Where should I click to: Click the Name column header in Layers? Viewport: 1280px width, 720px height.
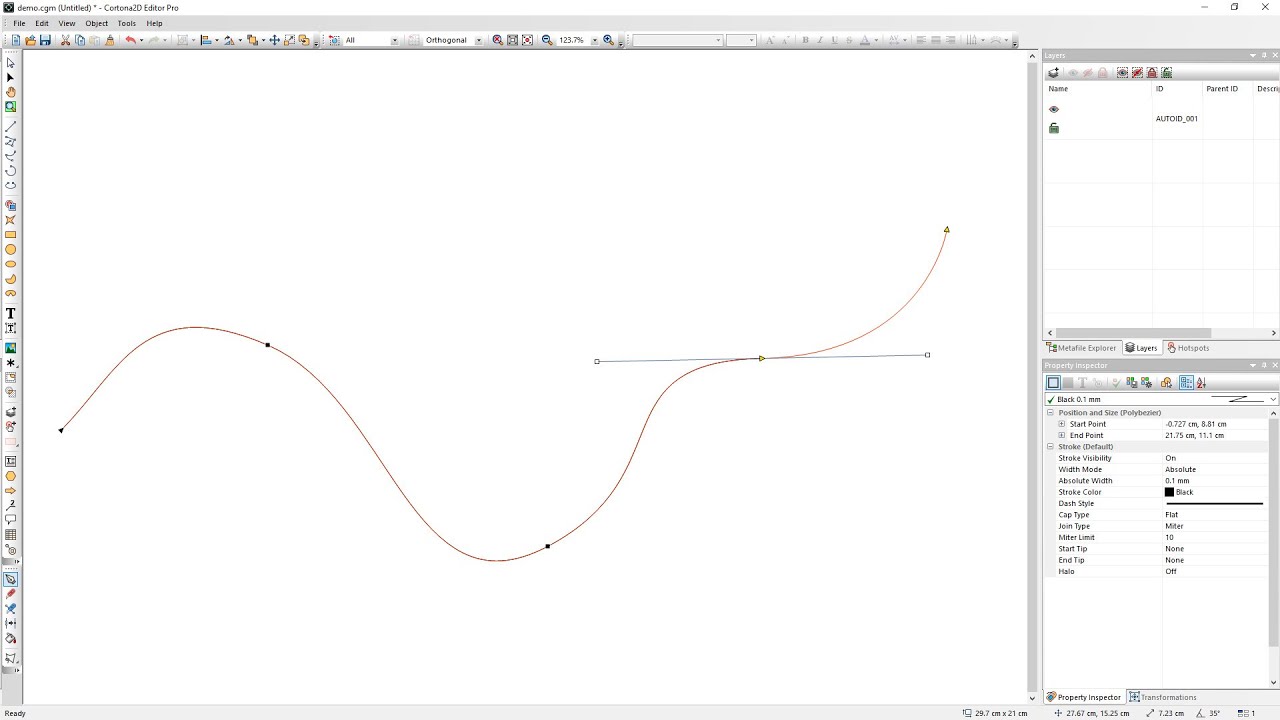point(1098,89)
